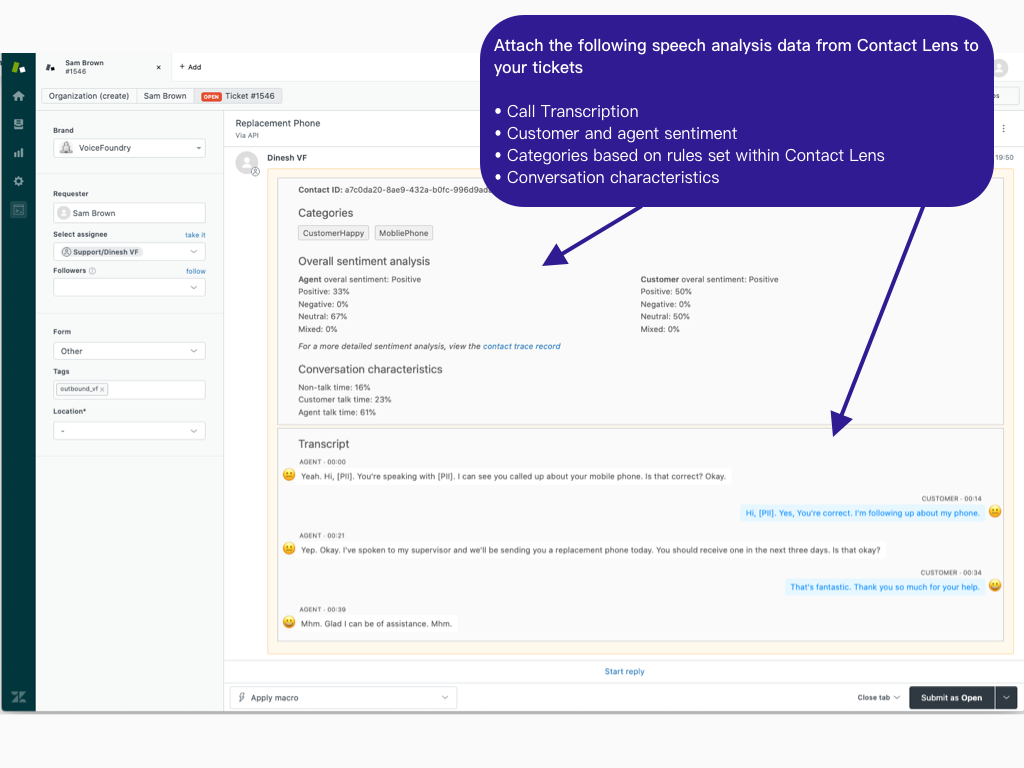Image resolution: width=1024 pixels, height=768 pixels.
Task: Click the user avatar in the top-right corner
Action: coord(1002,67)
